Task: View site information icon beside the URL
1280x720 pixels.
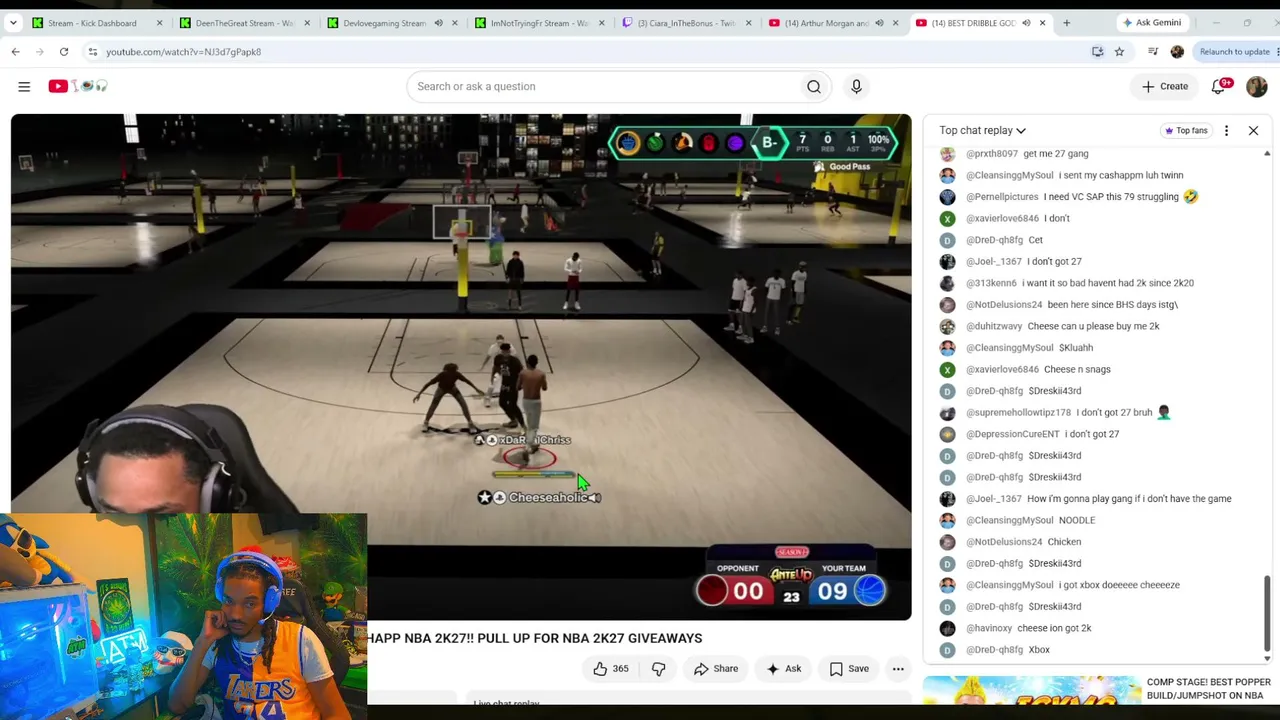Action: coord(92,51)
